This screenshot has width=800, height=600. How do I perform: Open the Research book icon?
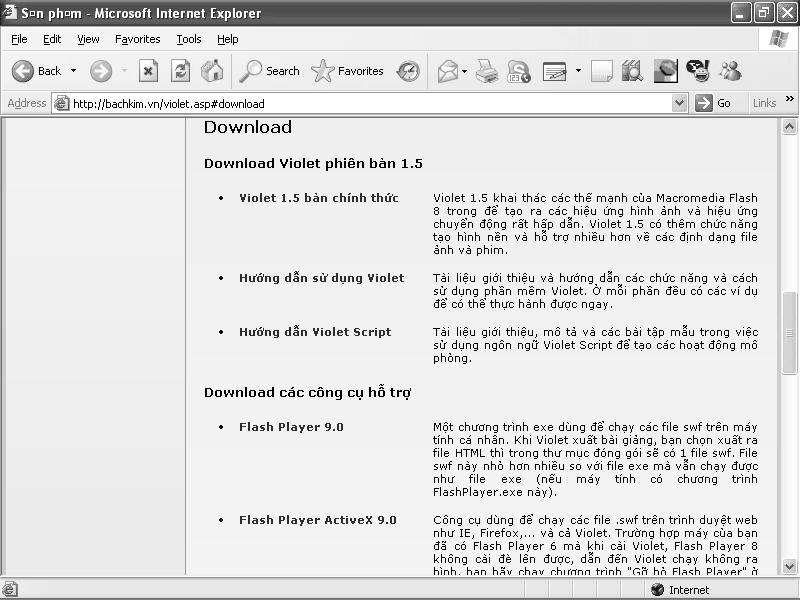632,71
